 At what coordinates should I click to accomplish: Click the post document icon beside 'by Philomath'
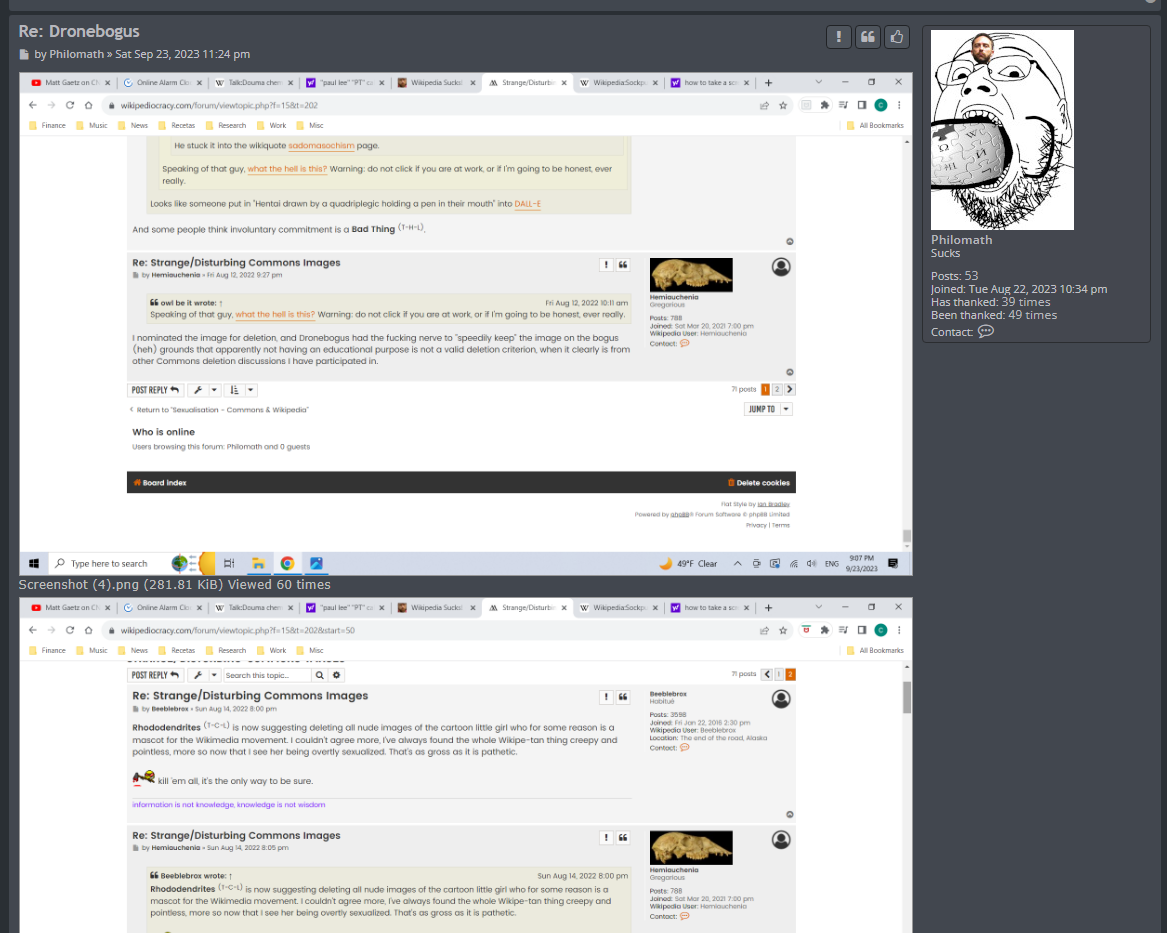(24, 54)
